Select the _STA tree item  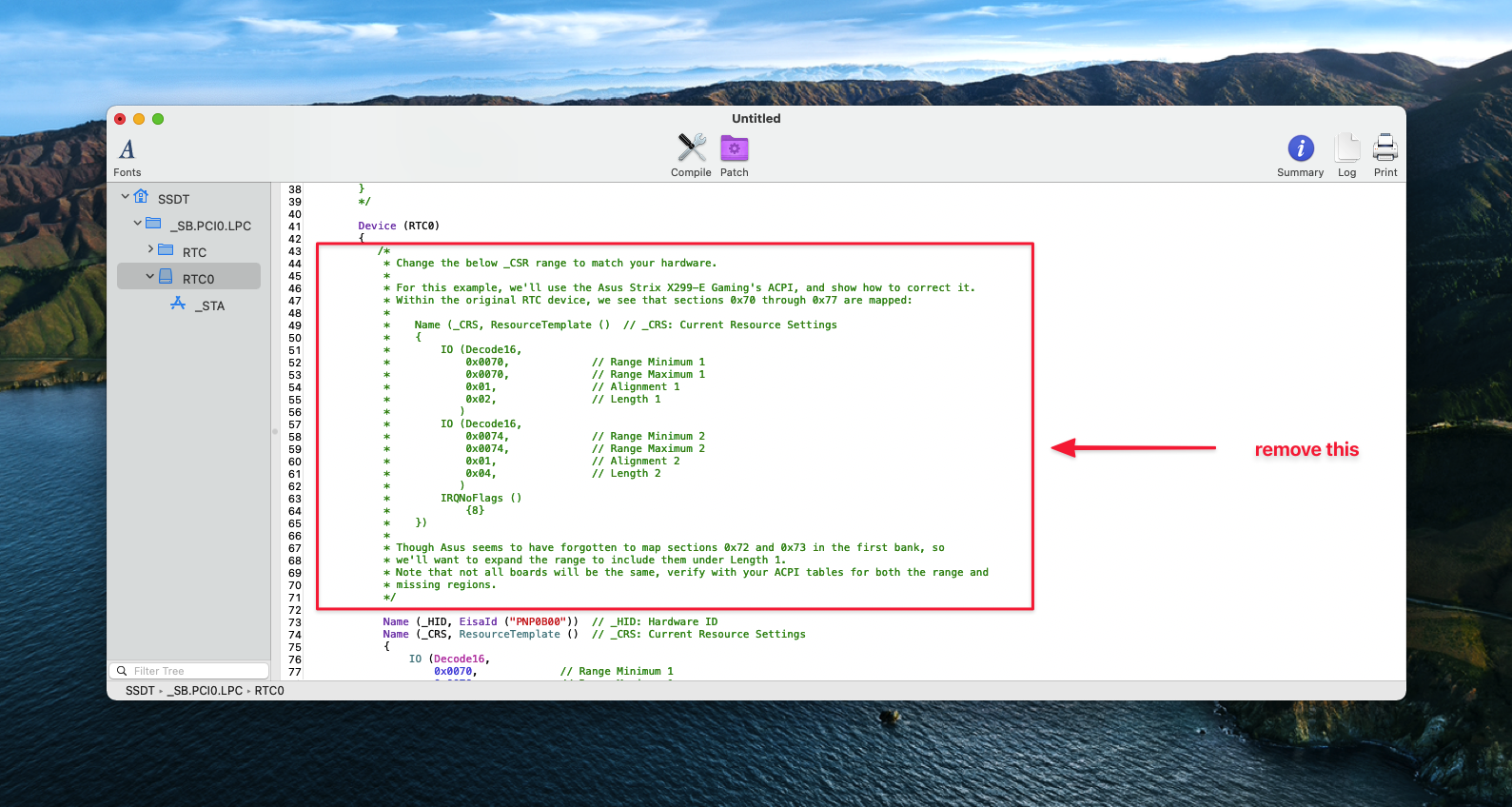tap(211, 305)
